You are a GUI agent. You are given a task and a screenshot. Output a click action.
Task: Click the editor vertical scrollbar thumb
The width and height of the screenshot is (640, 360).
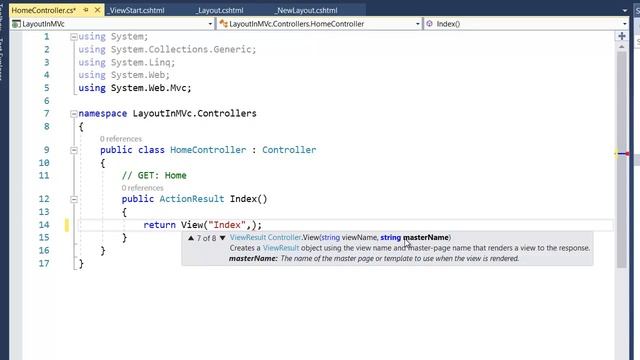point(622,159)
